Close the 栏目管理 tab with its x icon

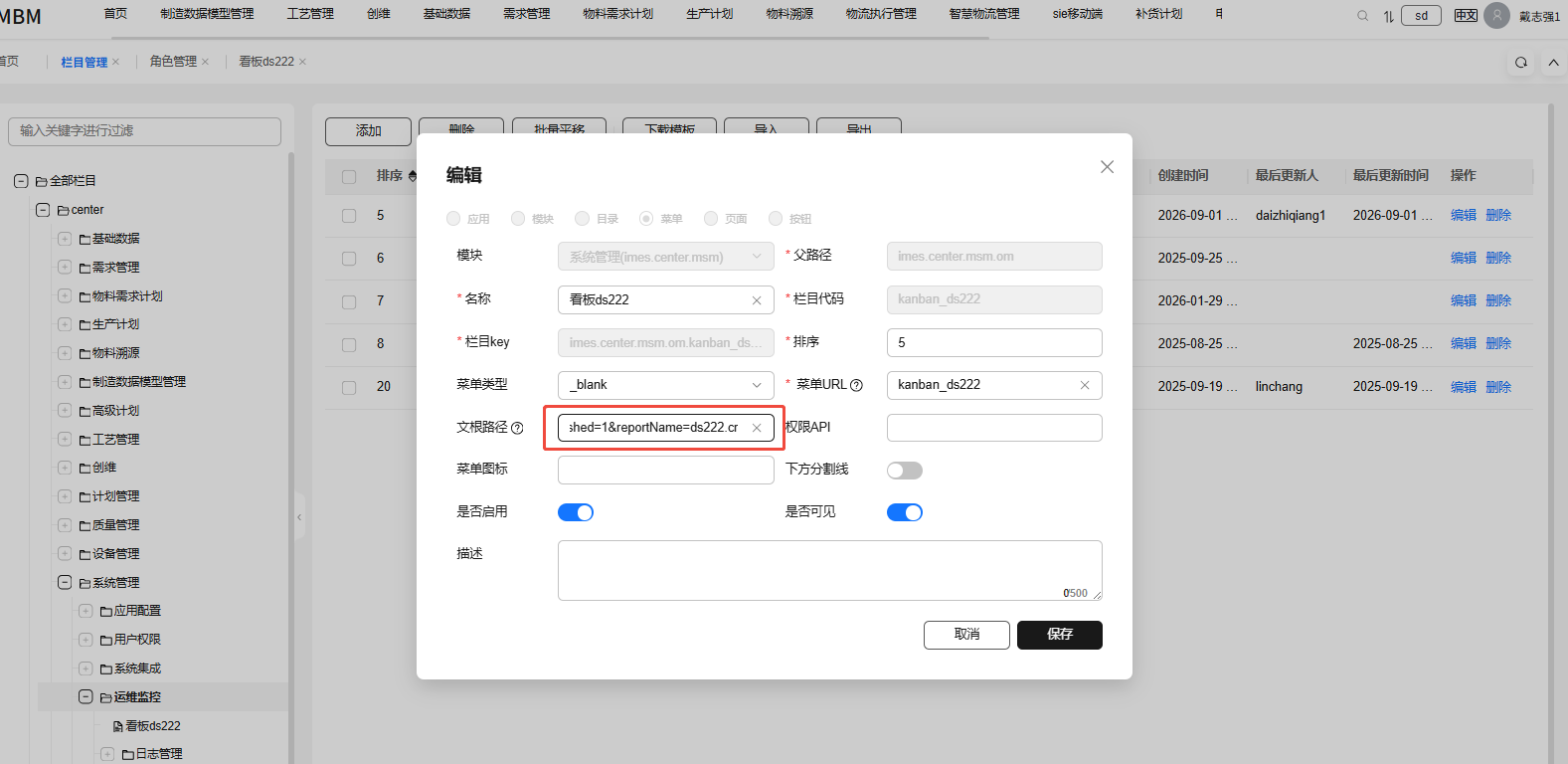pos(115,62)
